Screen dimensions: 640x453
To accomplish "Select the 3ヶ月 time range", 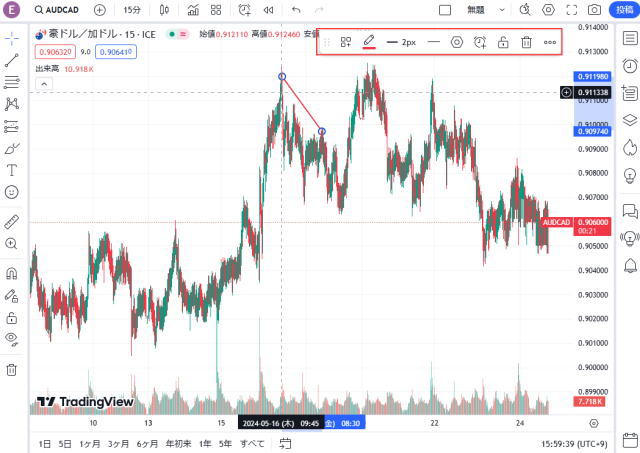I will tap(118, 444).
